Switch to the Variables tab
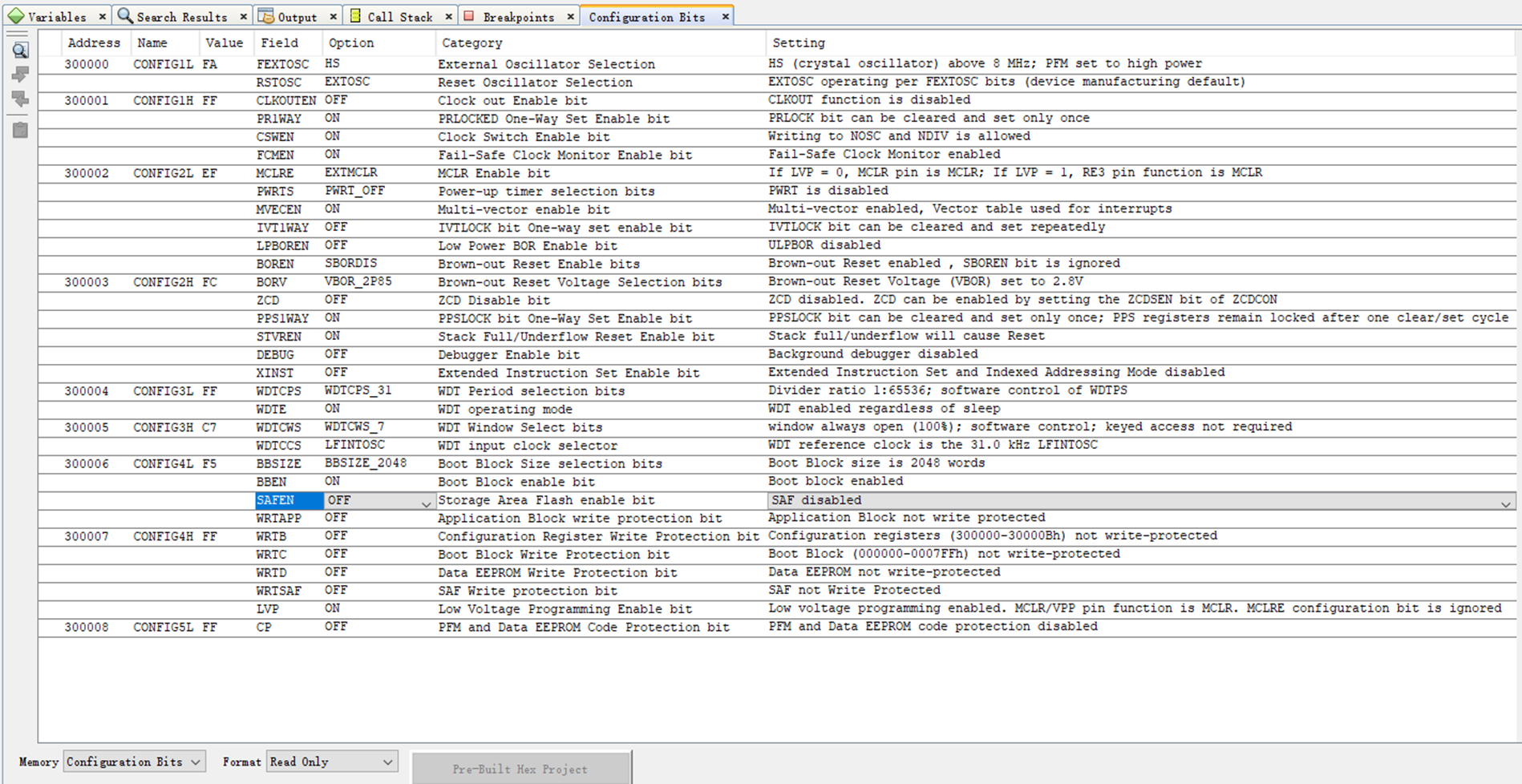Image resolution: width=1522 pixels, height=784 pixels. pos(56,15)
